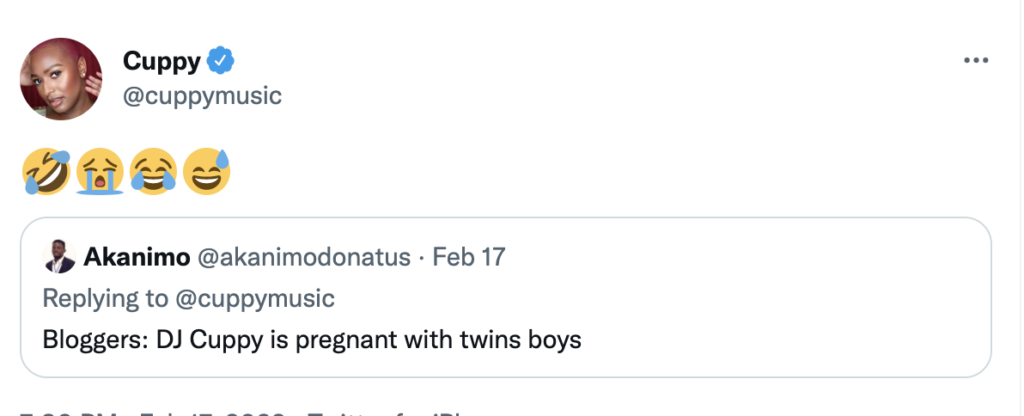The width and height of the screenshot is (1024, 416).
Task: Click the grinning sweat face emoji
Action: tap(206, 173)
